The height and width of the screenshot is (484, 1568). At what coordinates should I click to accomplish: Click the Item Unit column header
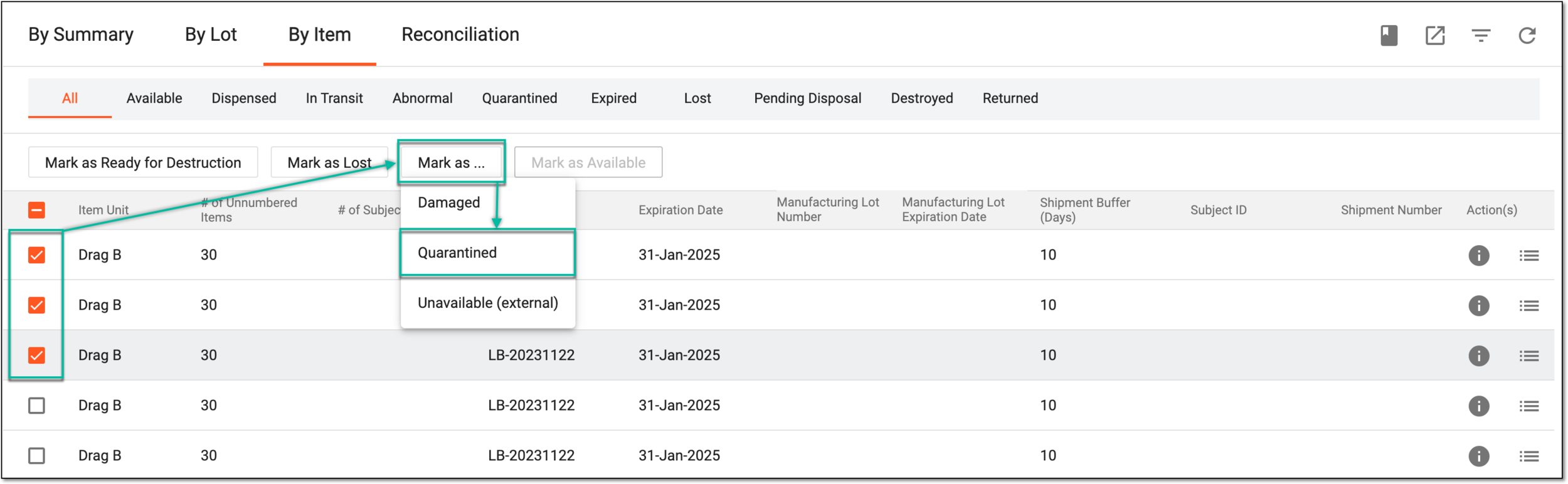[103, 210]
